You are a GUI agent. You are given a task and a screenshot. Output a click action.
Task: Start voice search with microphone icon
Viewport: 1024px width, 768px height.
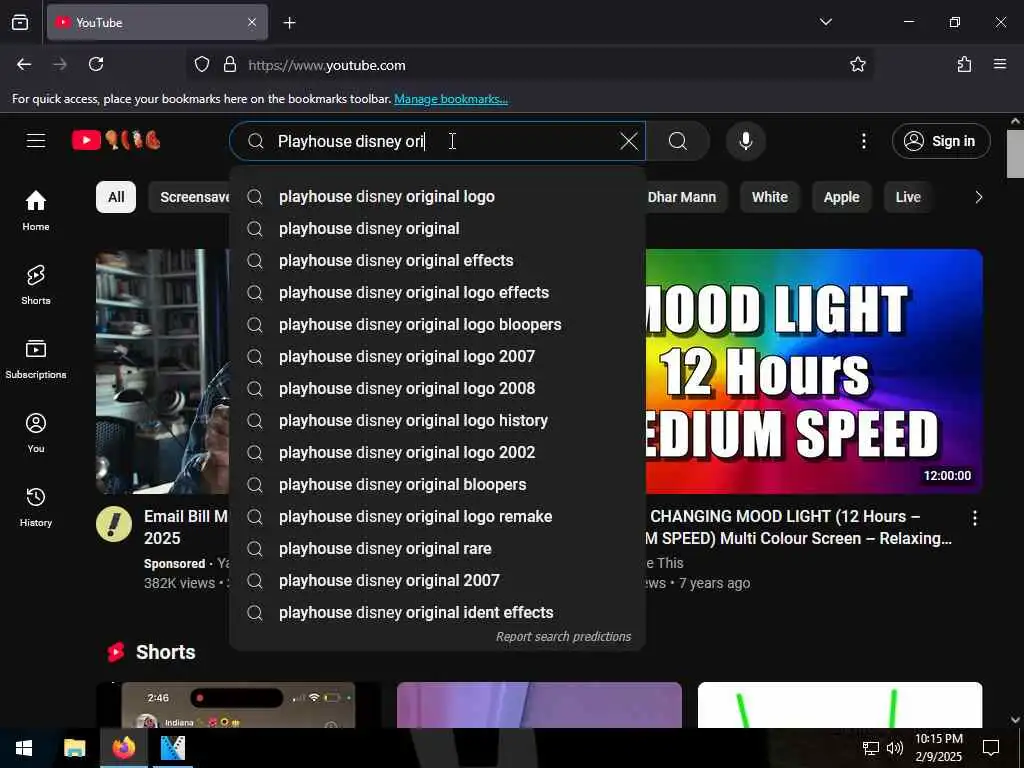coord(745,141)
